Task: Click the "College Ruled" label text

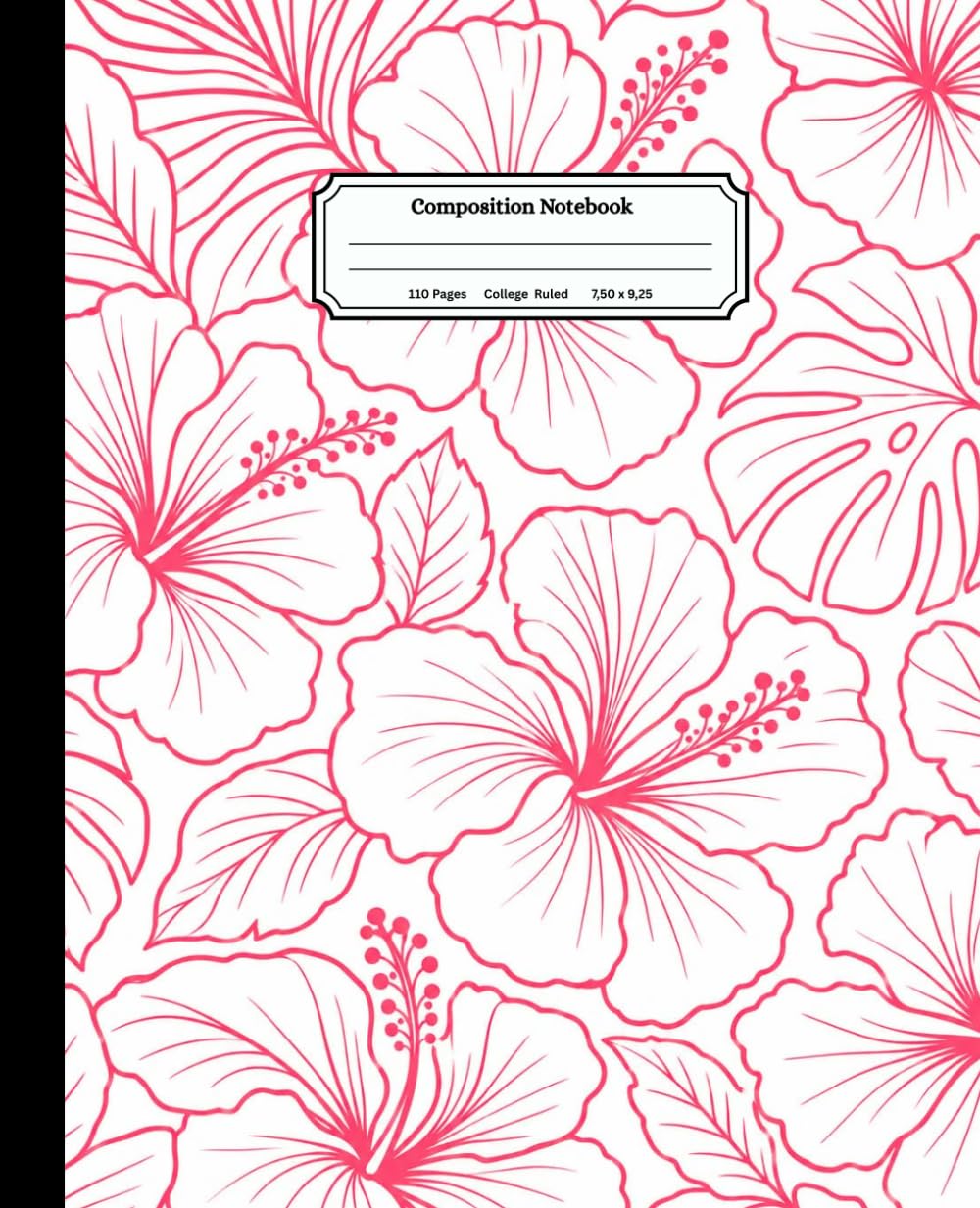Action: point(525,294)
